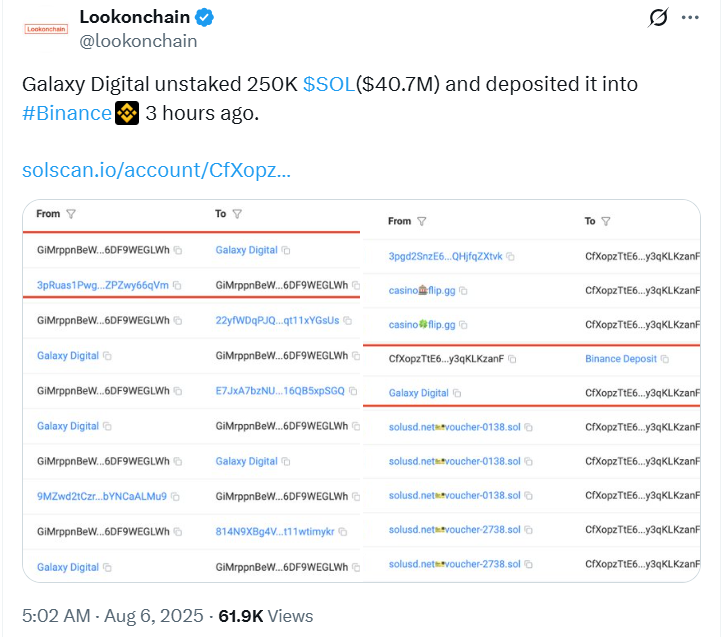721x637 pixels.
Task: Copy the 9MZwd2tCzr...bYNCaALMu9 address
Action: (175, 497)
